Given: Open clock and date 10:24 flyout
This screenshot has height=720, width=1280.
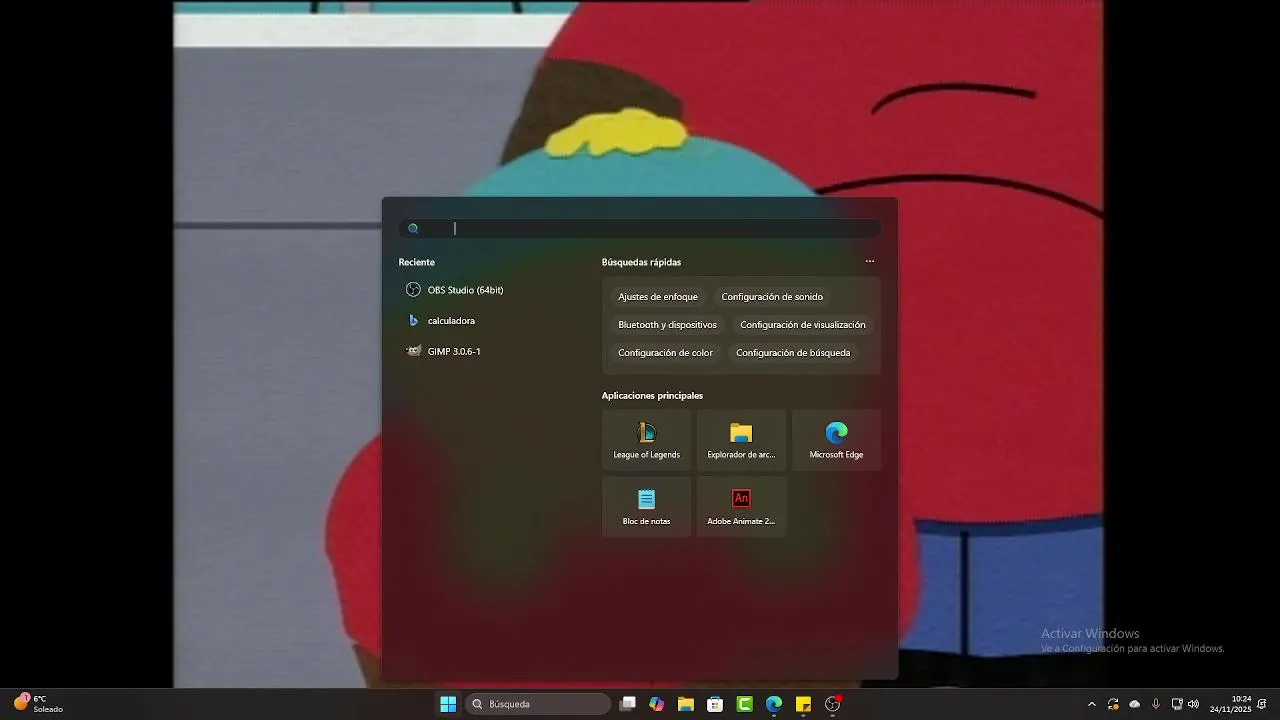Looking at the screenshot, I should point(1231,704).
